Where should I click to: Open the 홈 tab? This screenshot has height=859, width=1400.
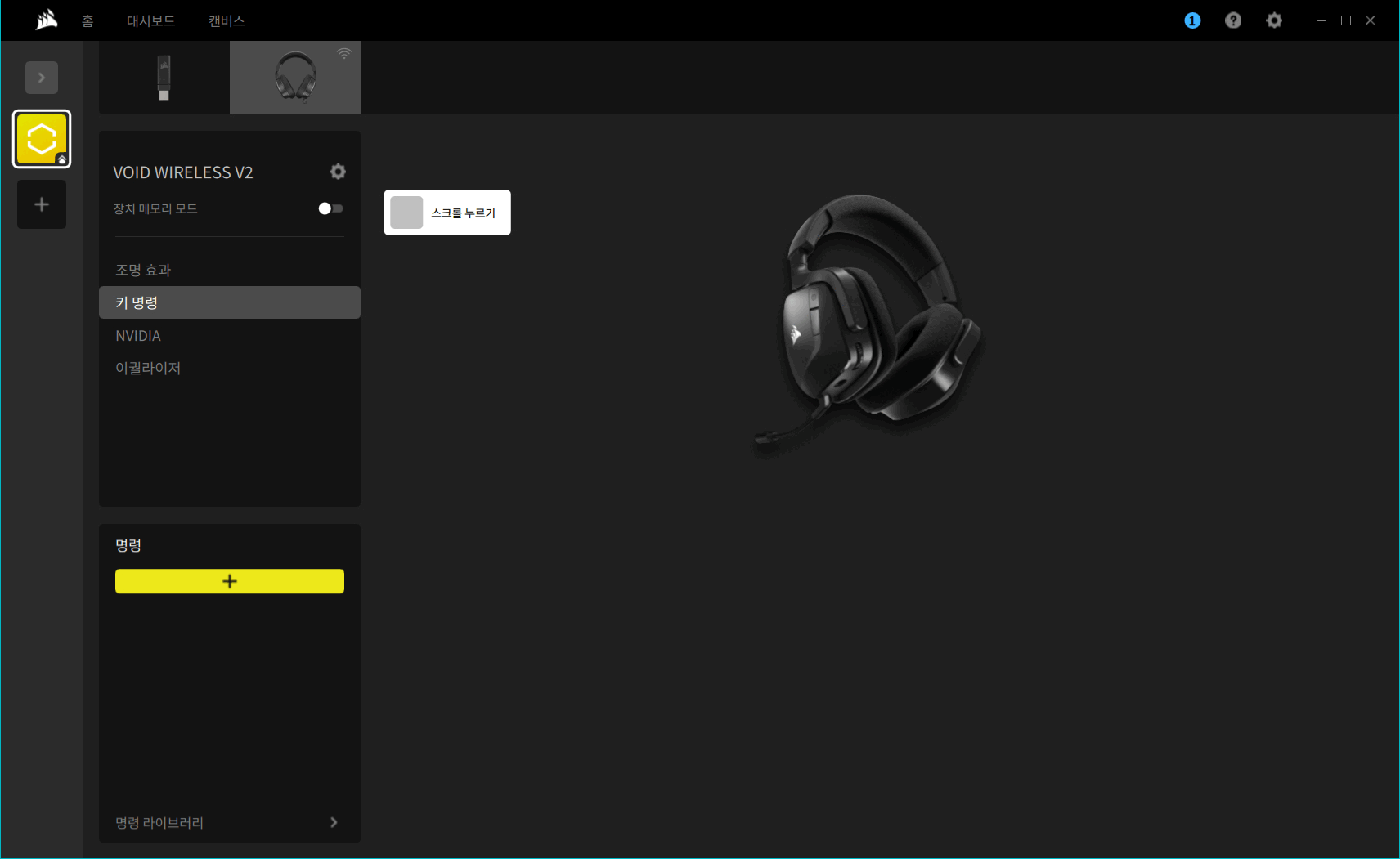[87, 21]
